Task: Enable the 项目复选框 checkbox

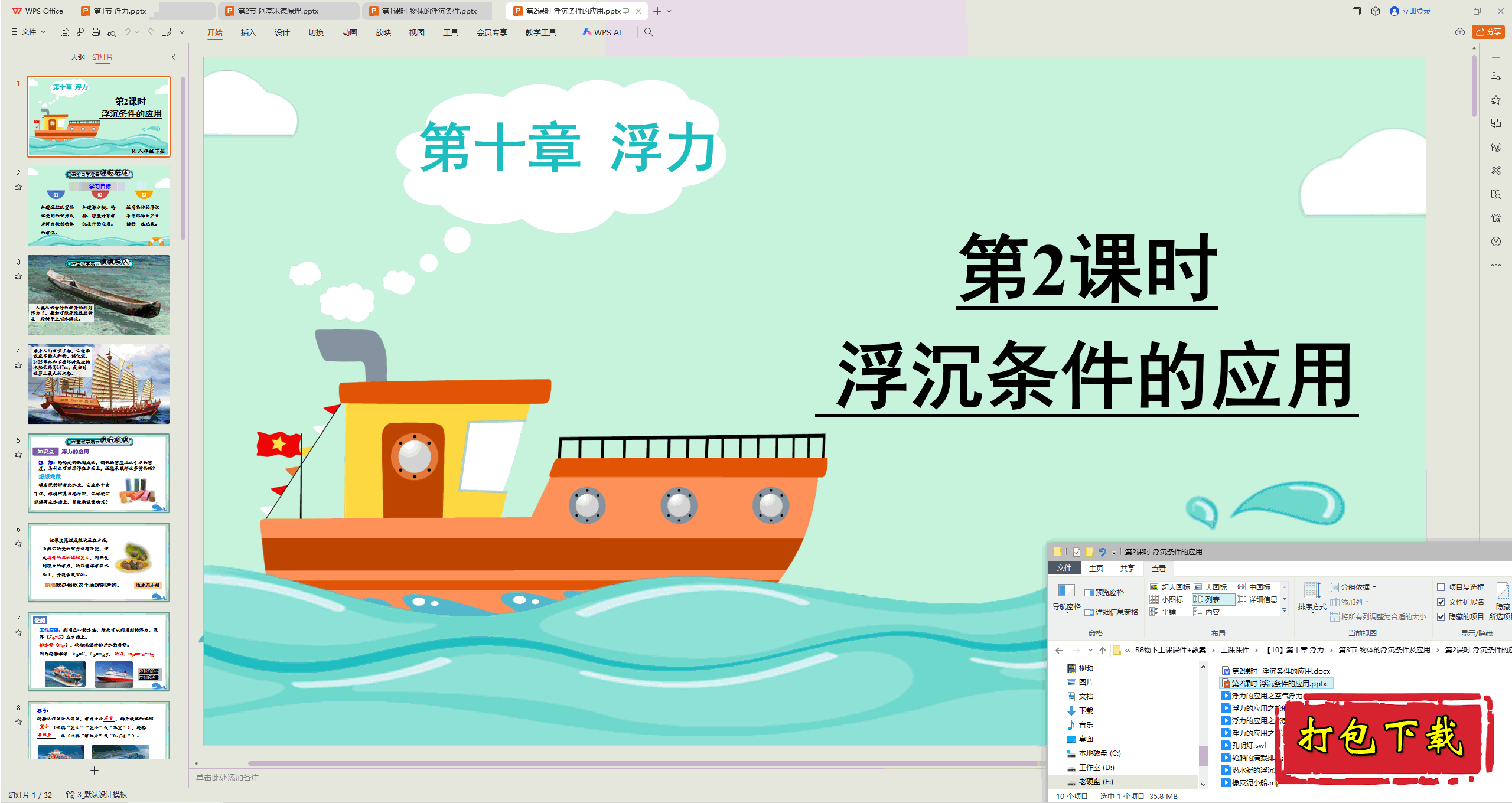Action: coord(1441,587)
